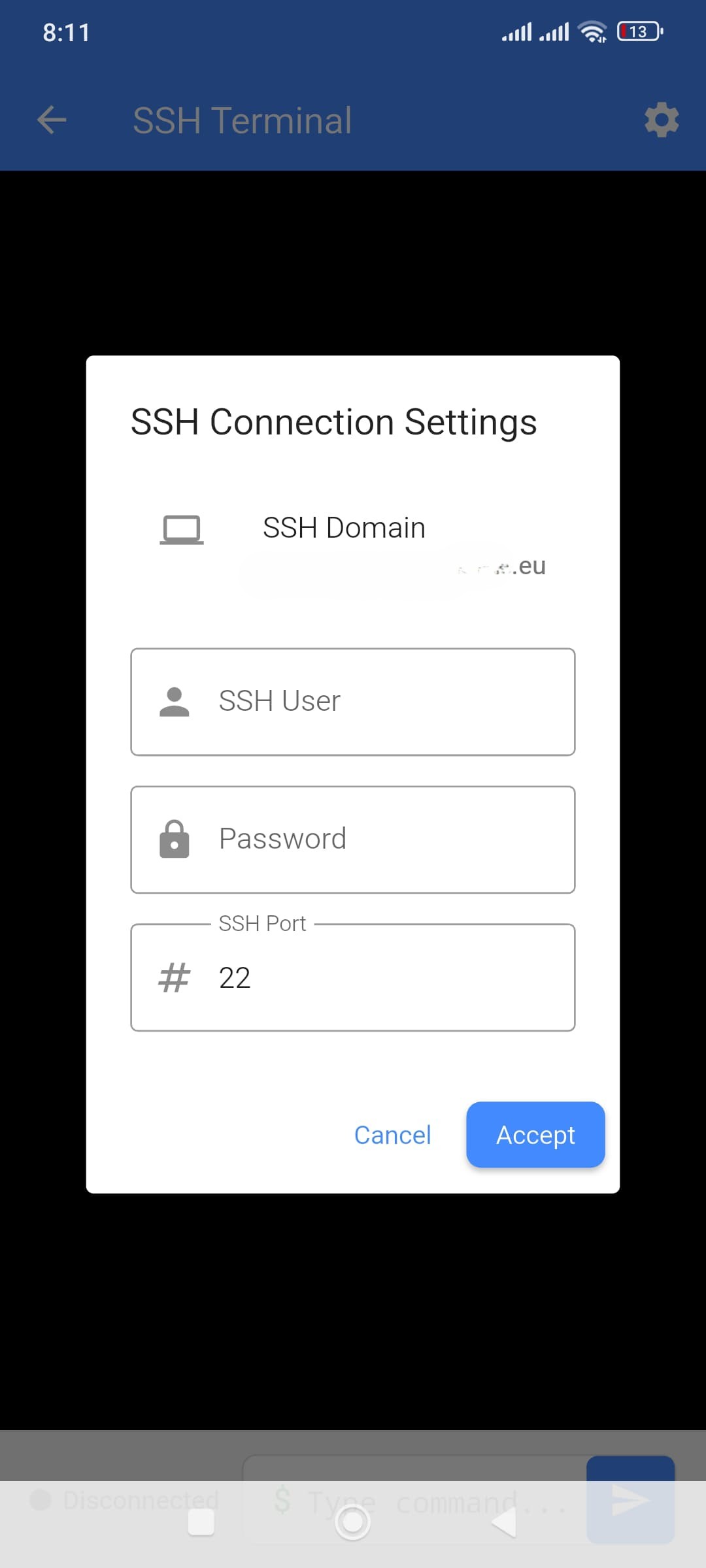The width and height of the screenshot is (706, 1568).
Task: Tap the laptop icon beside SSH Domain
Action: (182, 530)
